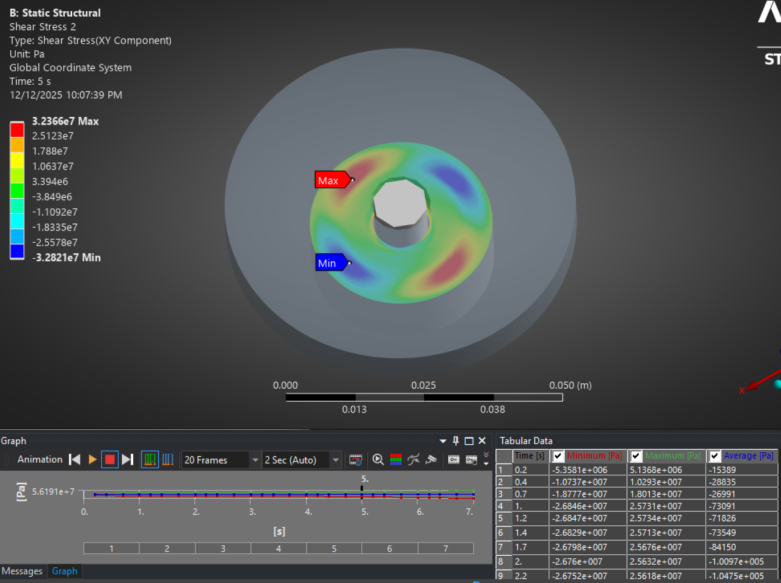Select distributed animation mode icon

tap(150, 460)
